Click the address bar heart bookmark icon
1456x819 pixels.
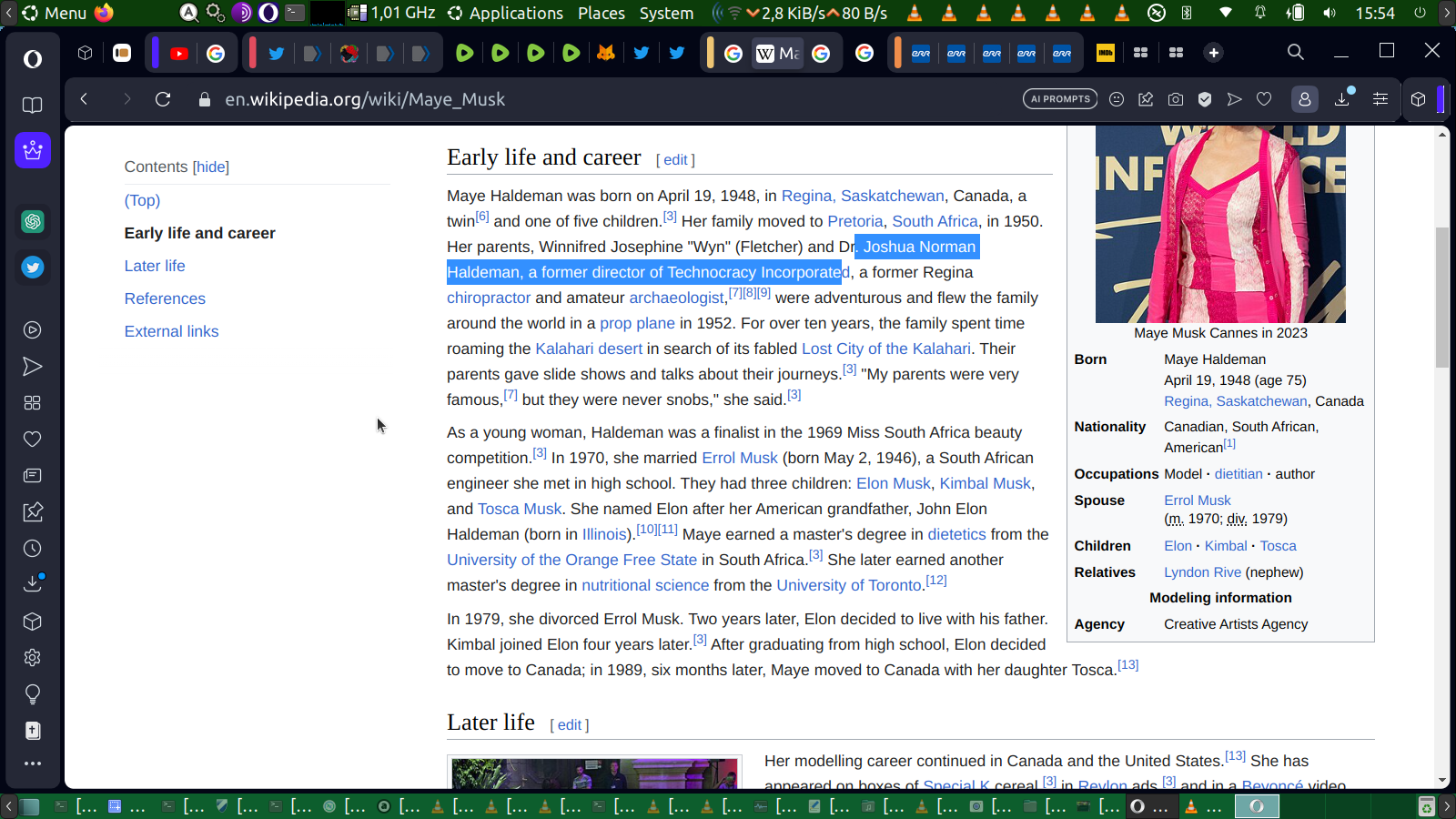(x=1264, y=99)
